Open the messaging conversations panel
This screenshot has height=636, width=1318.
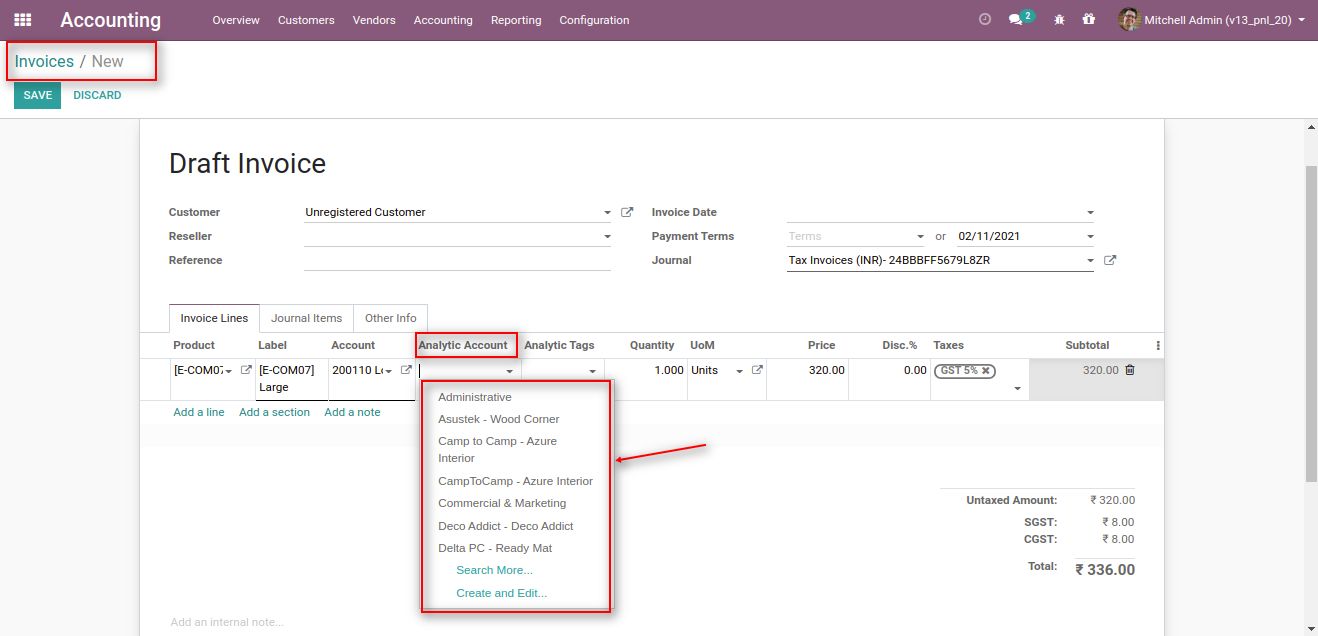[x=1014, y=18]
